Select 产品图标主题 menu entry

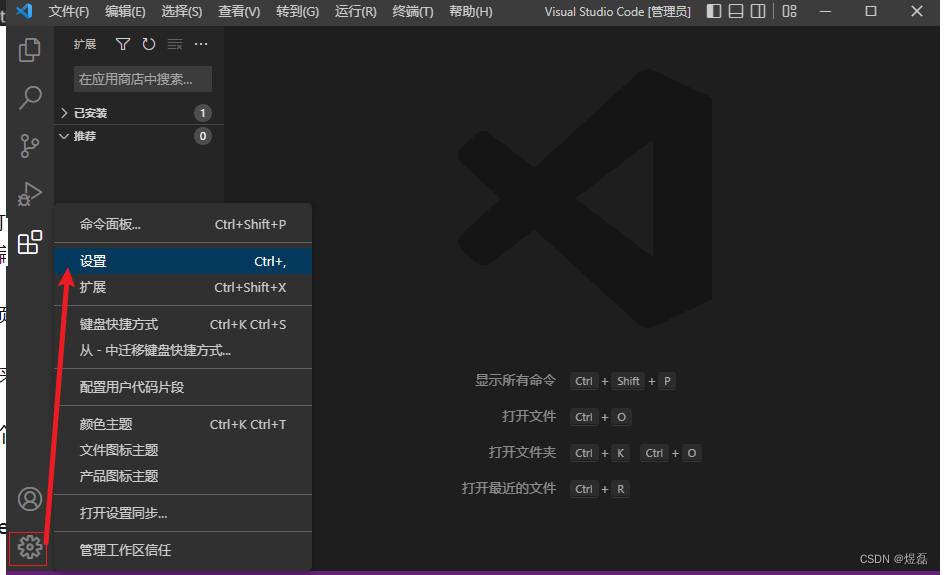[183, 476]
